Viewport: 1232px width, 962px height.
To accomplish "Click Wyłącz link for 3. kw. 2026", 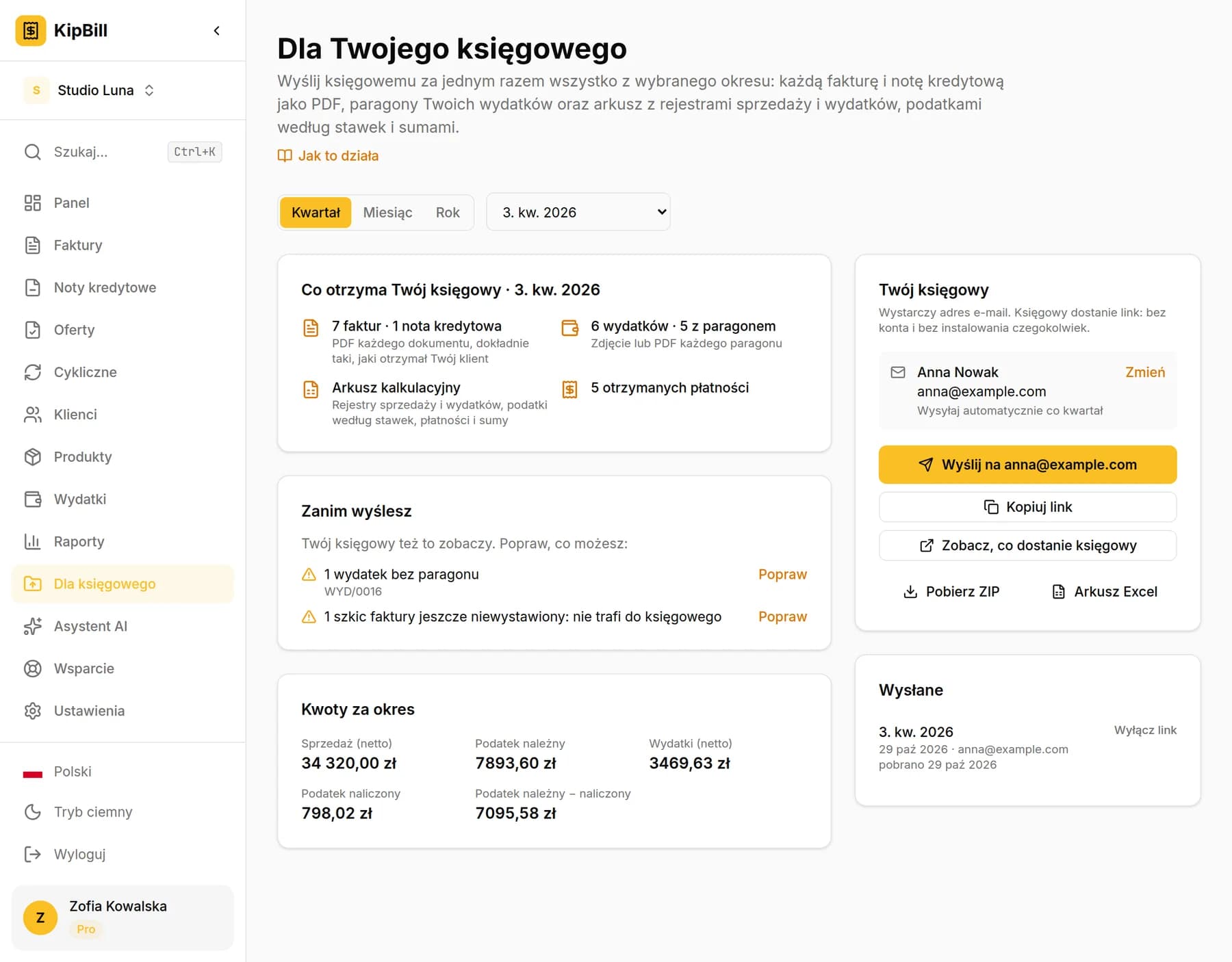I will point(1145,730).
